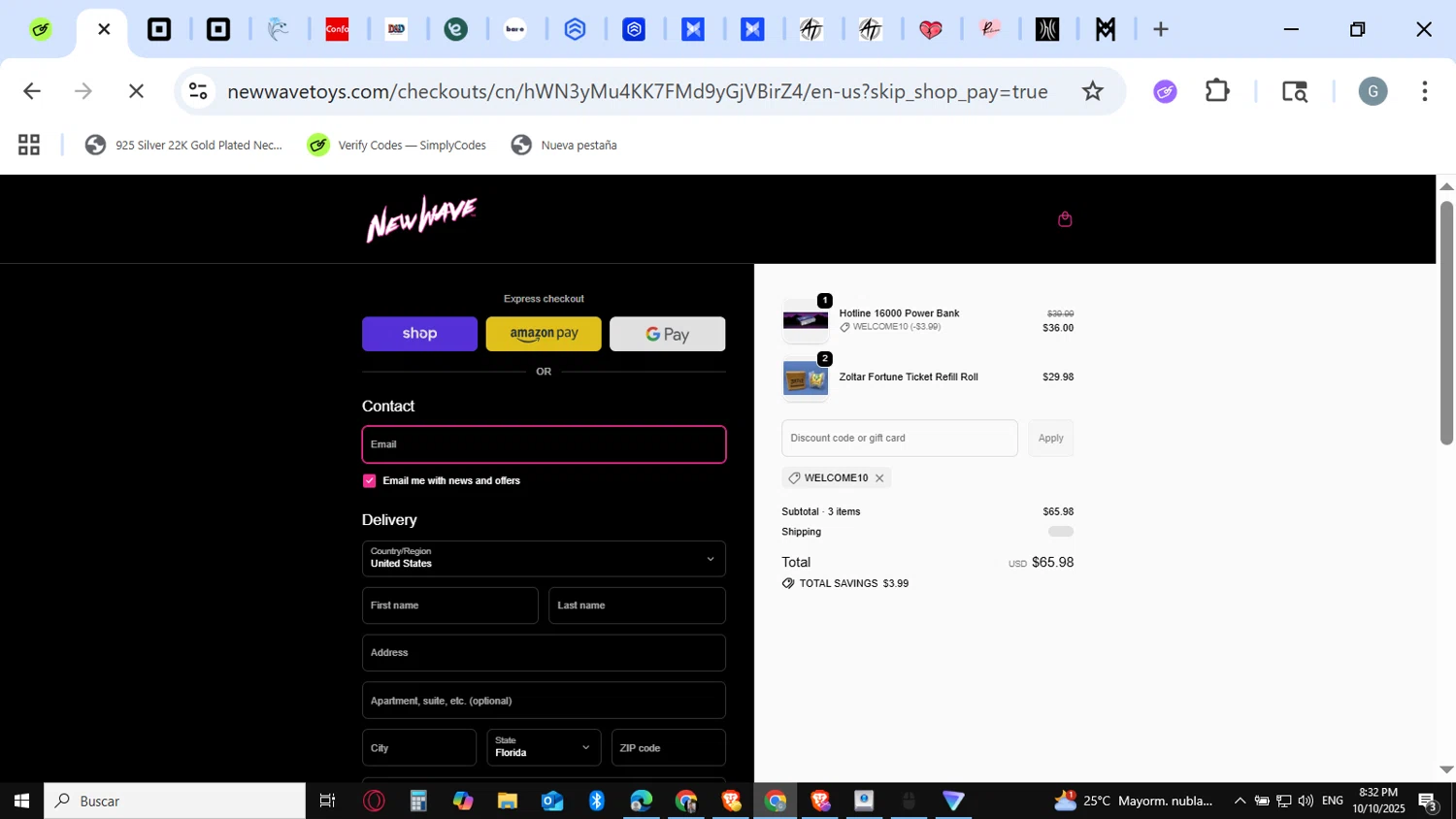Open Microsoft Edge from the taskbar

point(642,801)
